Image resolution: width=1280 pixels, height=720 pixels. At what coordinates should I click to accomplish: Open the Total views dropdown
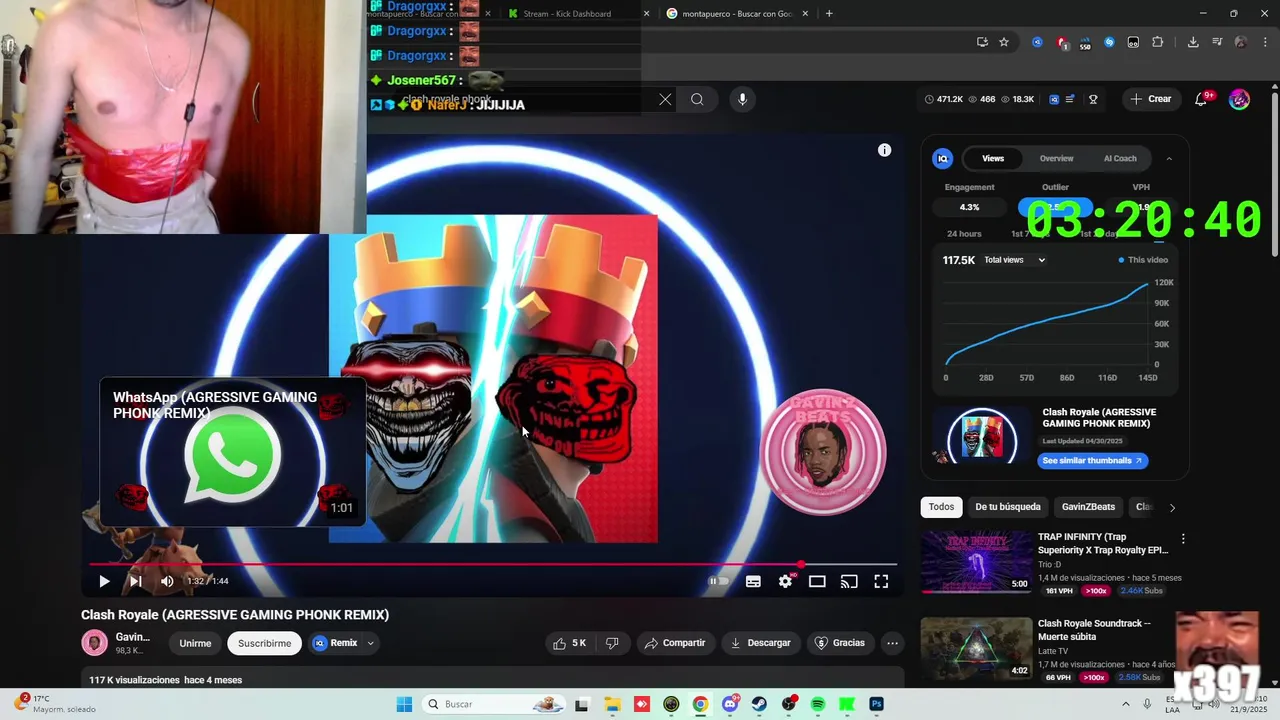(1015, 260)
